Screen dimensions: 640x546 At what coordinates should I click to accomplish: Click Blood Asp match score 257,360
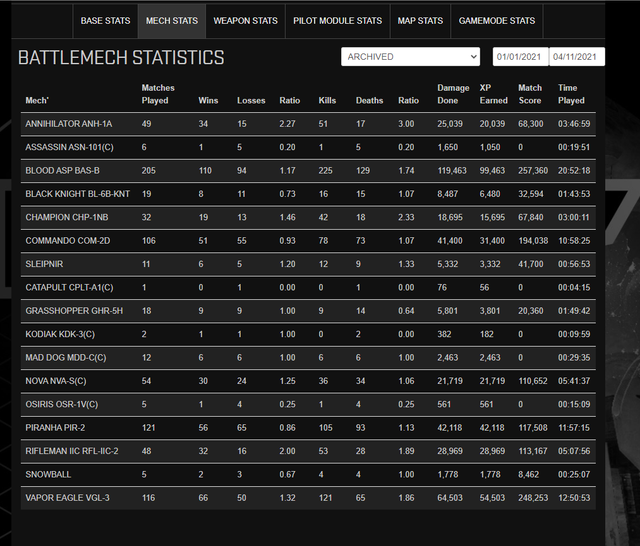(x=533, y=171)
